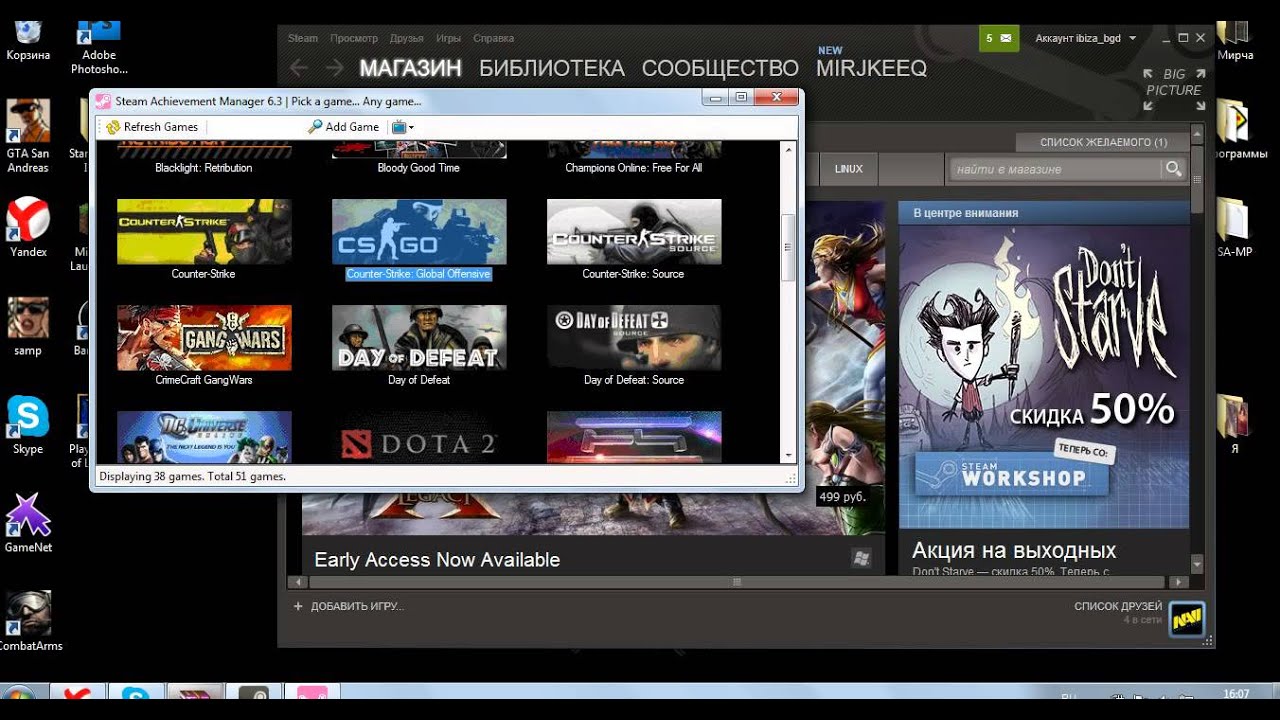Open the Don't Starve featured banner
The height and width of the screenshot is (720, 1280).
click(x=1044, y=375)
